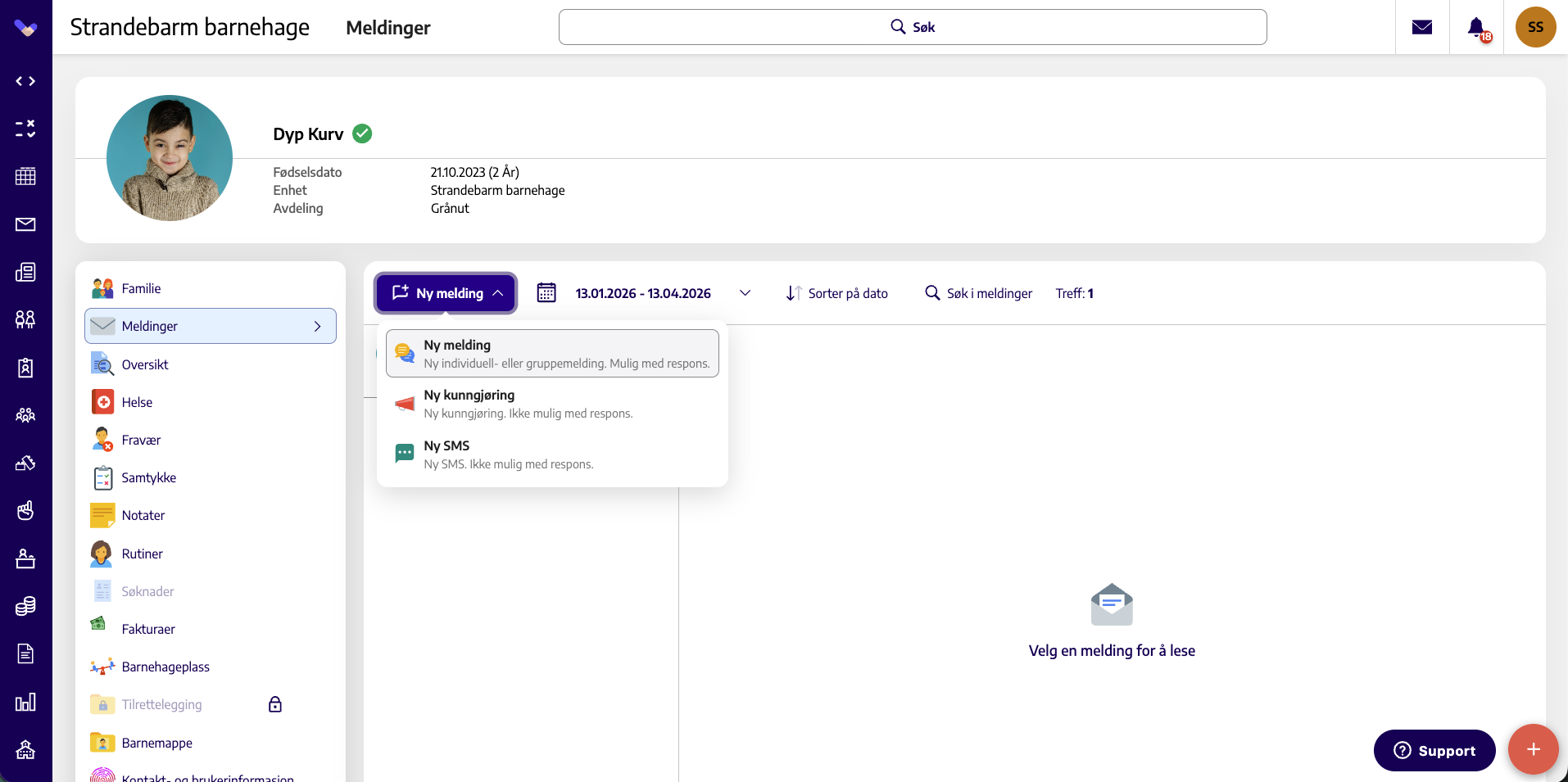
Task: Click the top Søk search field
Action: [913, 27]
